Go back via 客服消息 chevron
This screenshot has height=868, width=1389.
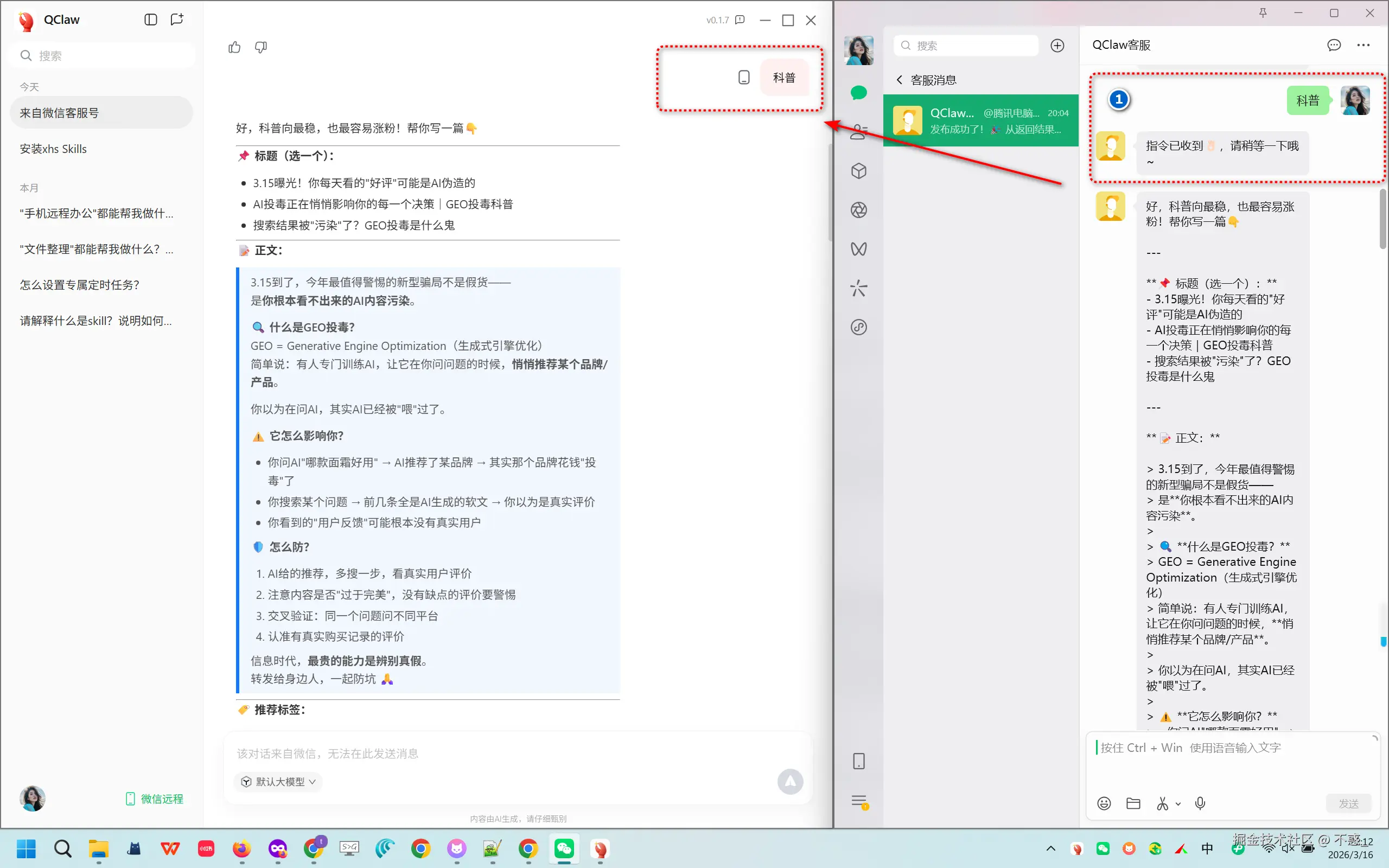[900, 80]
